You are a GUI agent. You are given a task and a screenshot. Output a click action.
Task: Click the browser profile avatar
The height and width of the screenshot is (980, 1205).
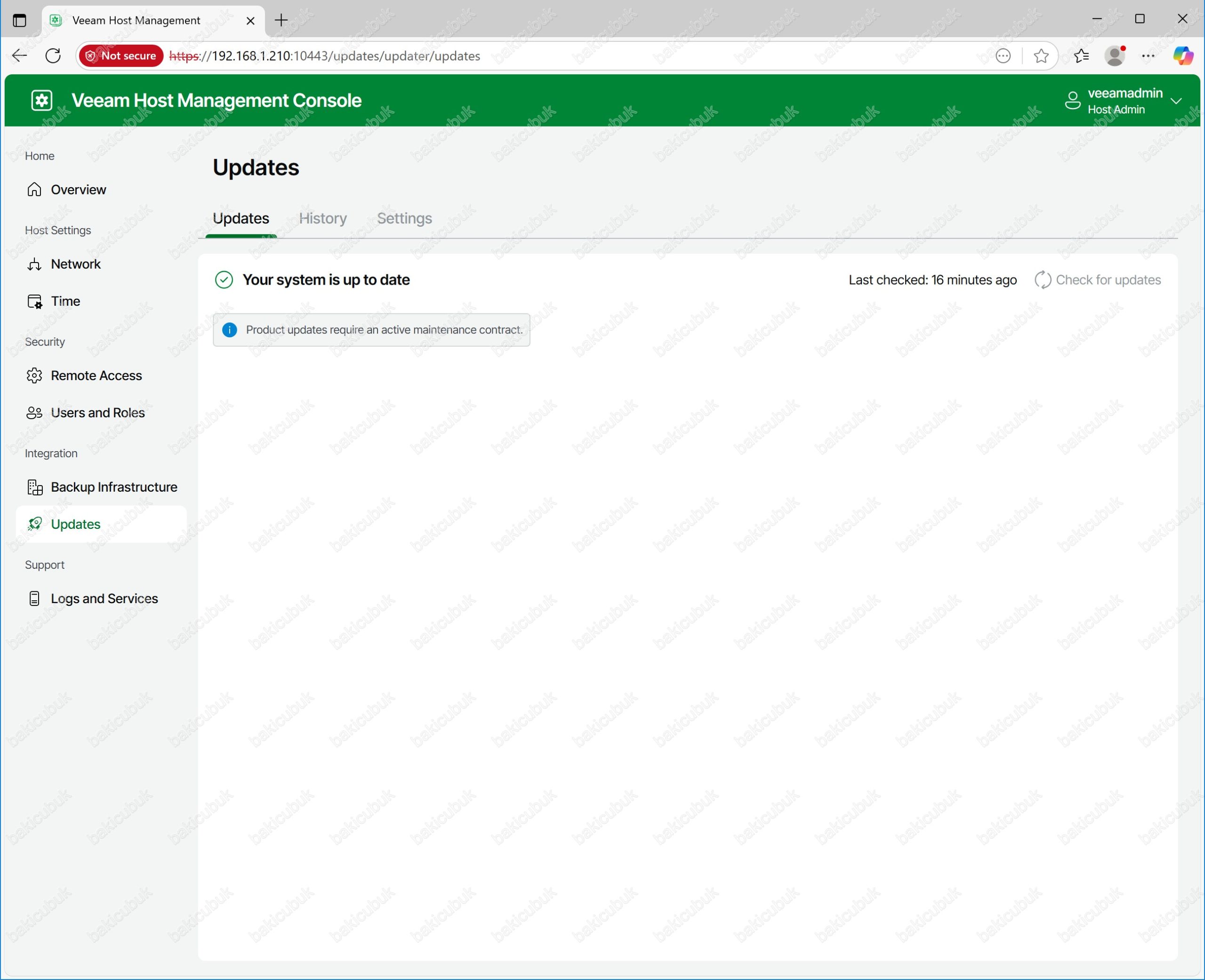[1115, 56]
